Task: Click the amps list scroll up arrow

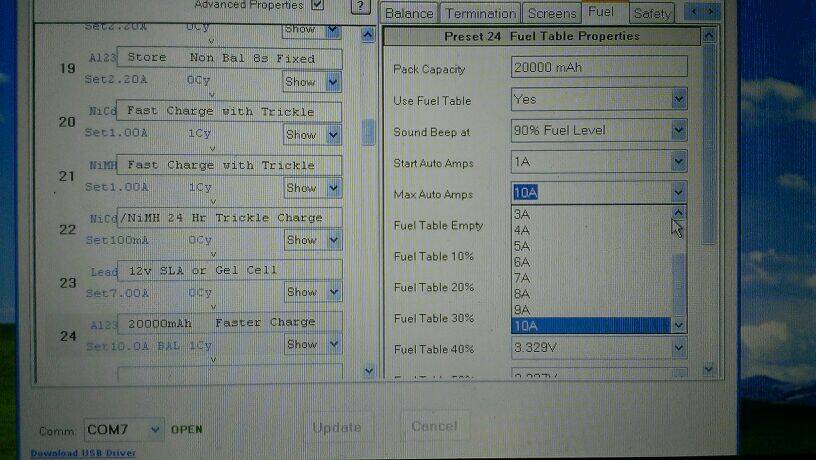Action: [x=678, y=213]
